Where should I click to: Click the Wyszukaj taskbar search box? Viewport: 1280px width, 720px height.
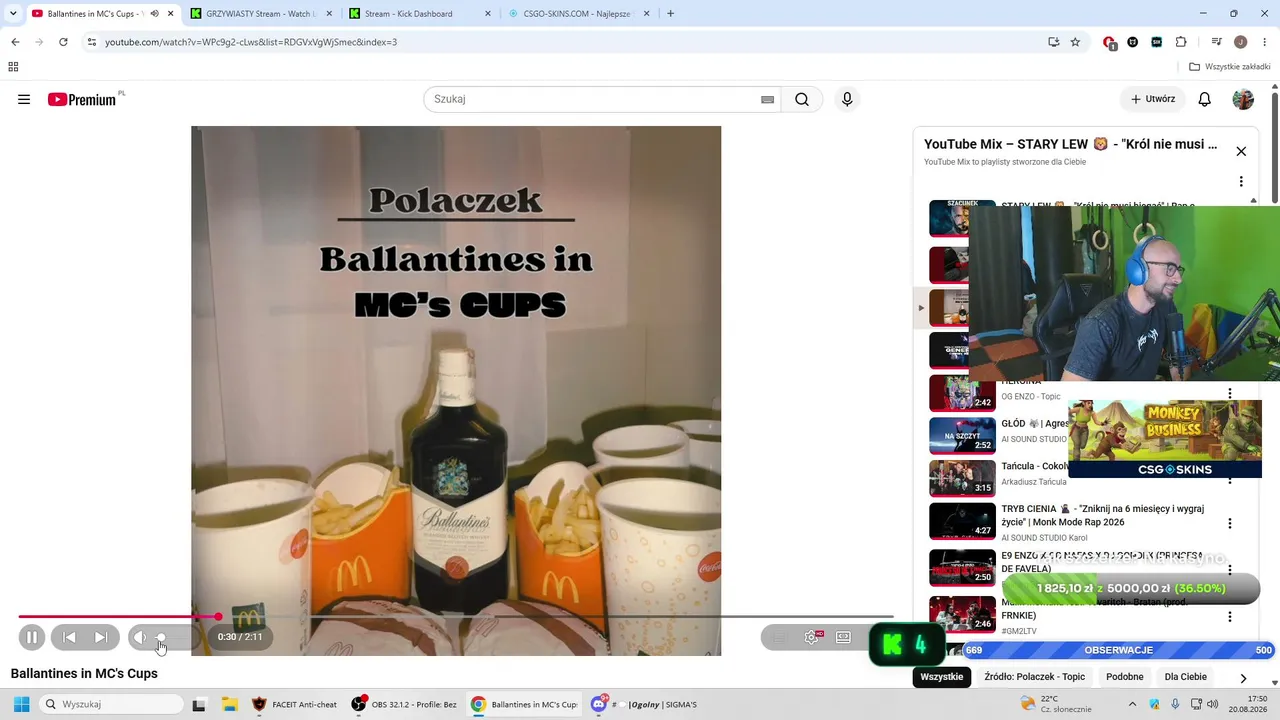pyautogui.click(x=111, y=704)
